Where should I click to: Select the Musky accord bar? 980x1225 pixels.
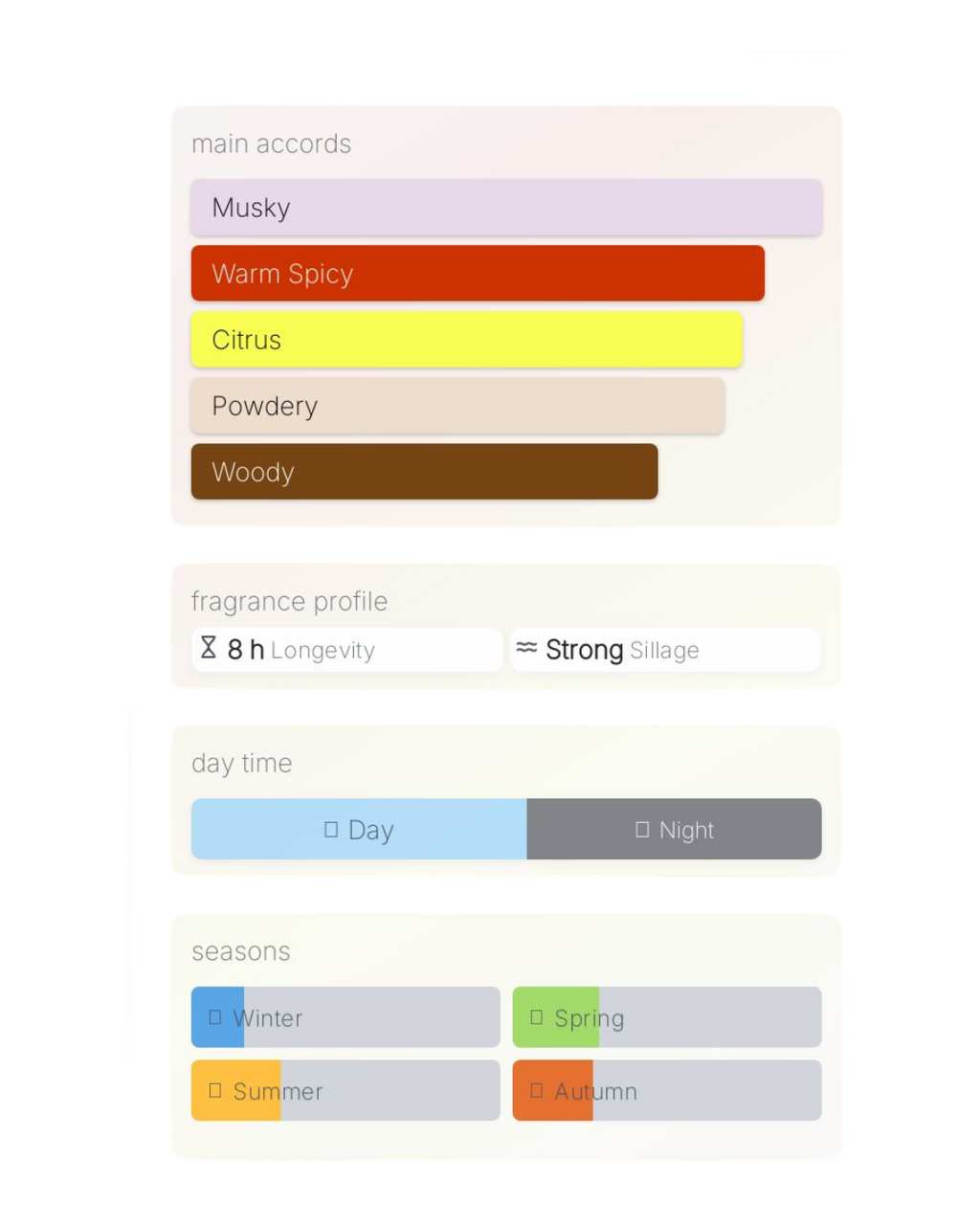(x=506, y=208)
